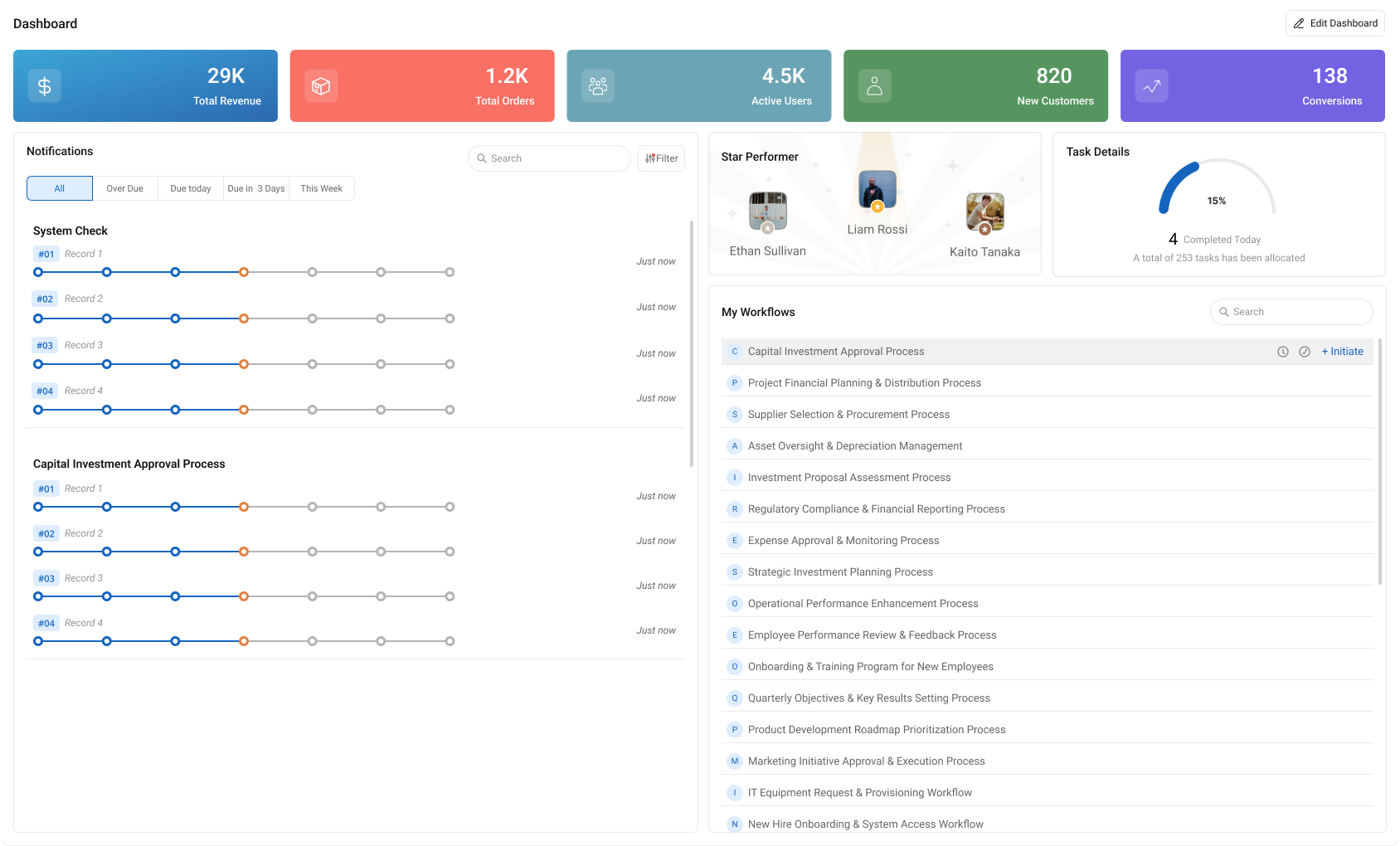
Task: Click the #01 tag under System Check
Action: click(x=46, y=255)
